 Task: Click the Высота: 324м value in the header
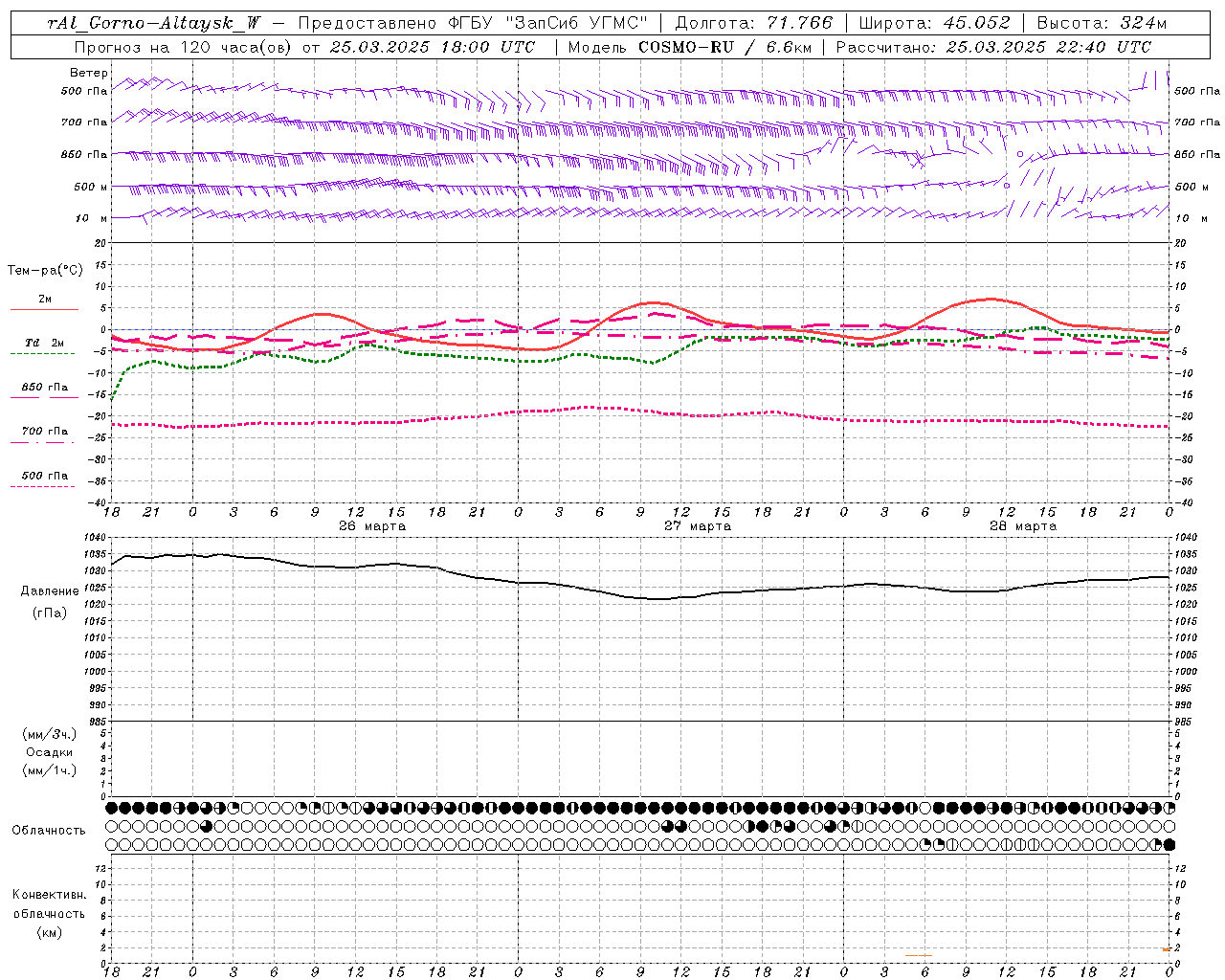click(x=1102, y=23)
